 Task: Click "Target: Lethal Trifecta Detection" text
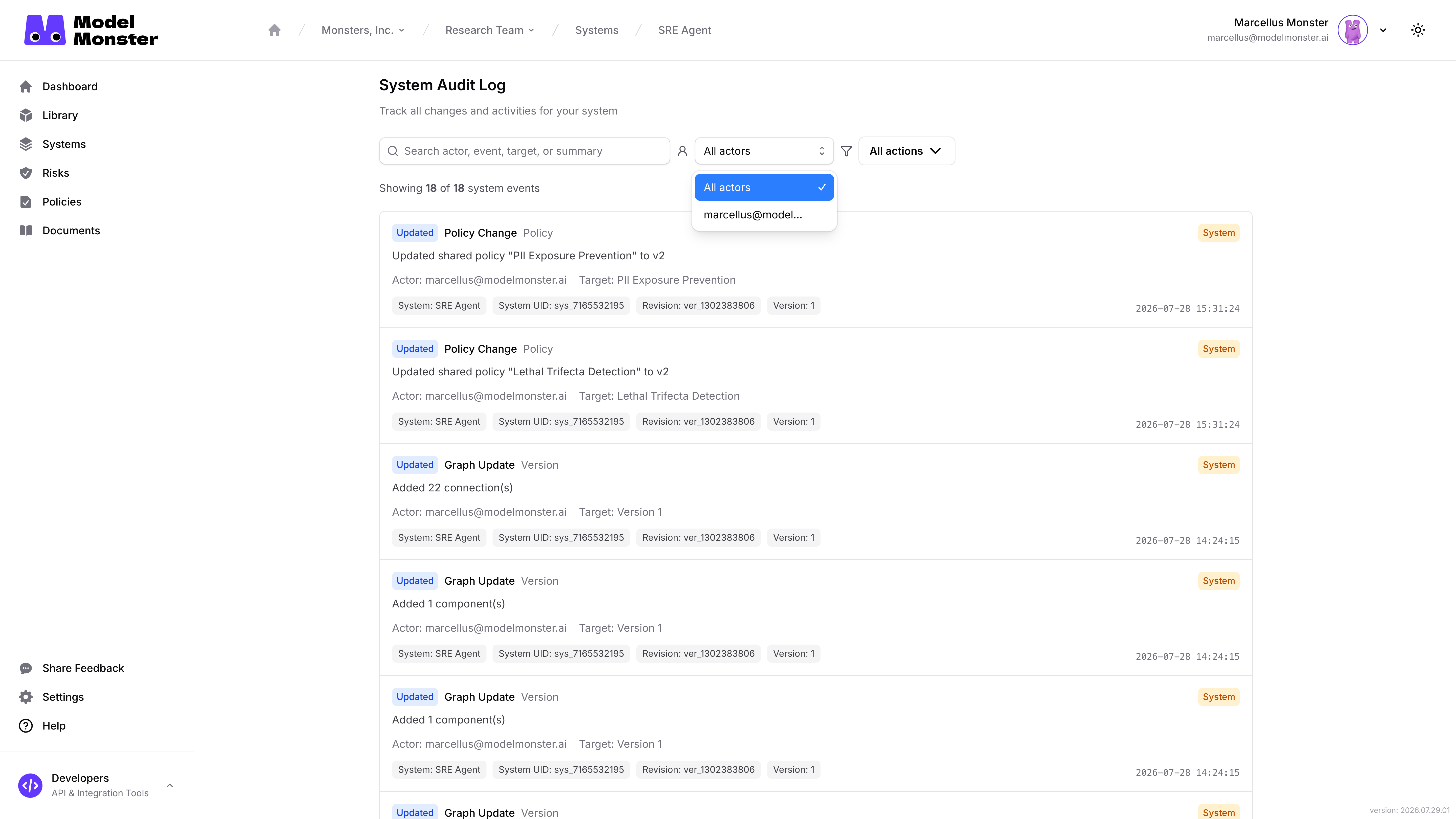659,396
